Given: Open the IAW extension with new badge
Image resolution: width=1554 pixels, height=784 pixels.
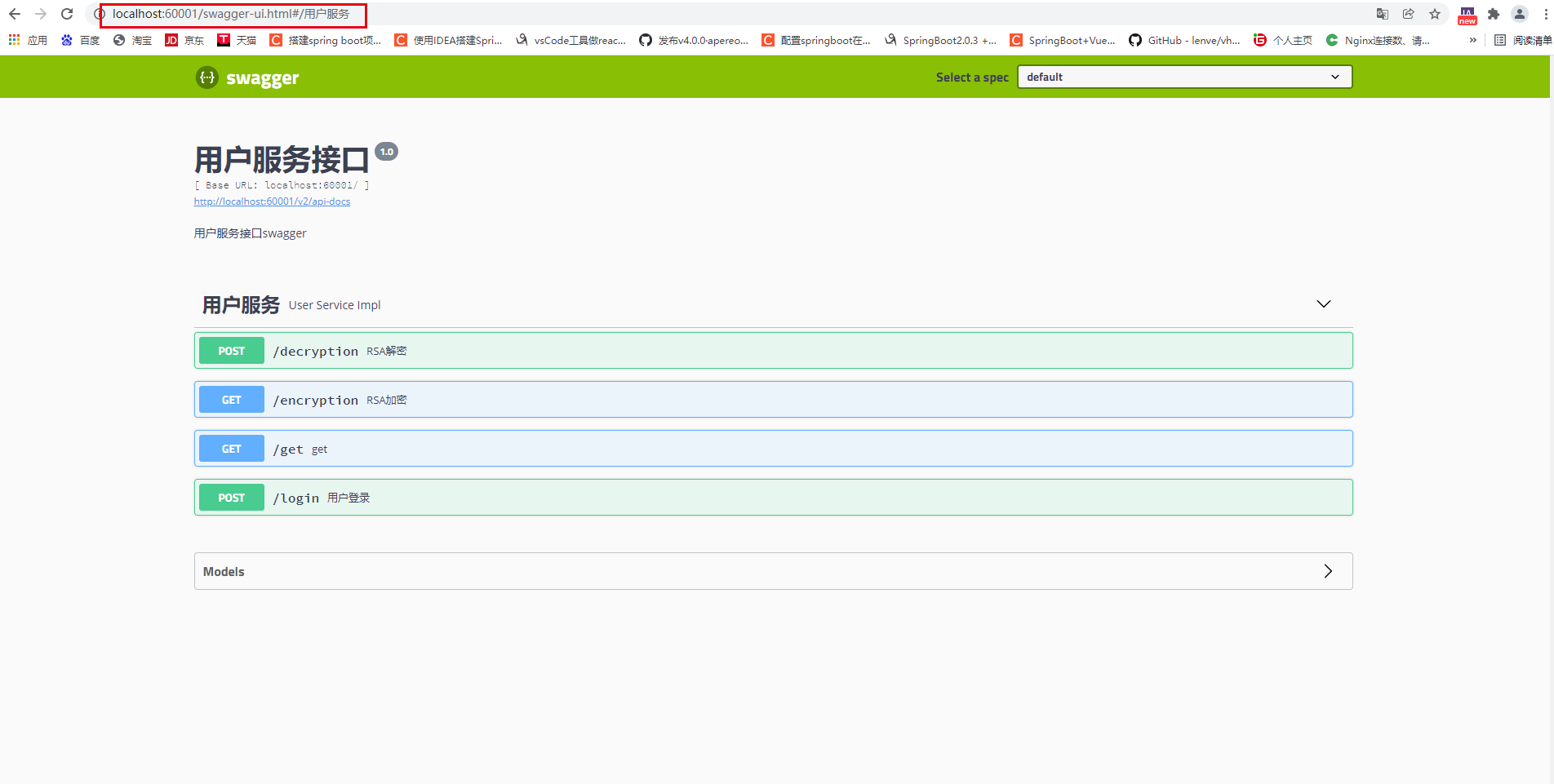Looking at the screenshot, I should [1467, 14].
